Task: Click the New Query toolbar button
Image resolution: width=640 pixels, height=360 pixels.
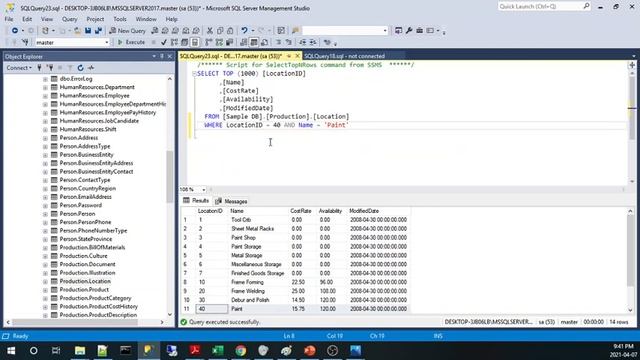Action: click(127, 31)
